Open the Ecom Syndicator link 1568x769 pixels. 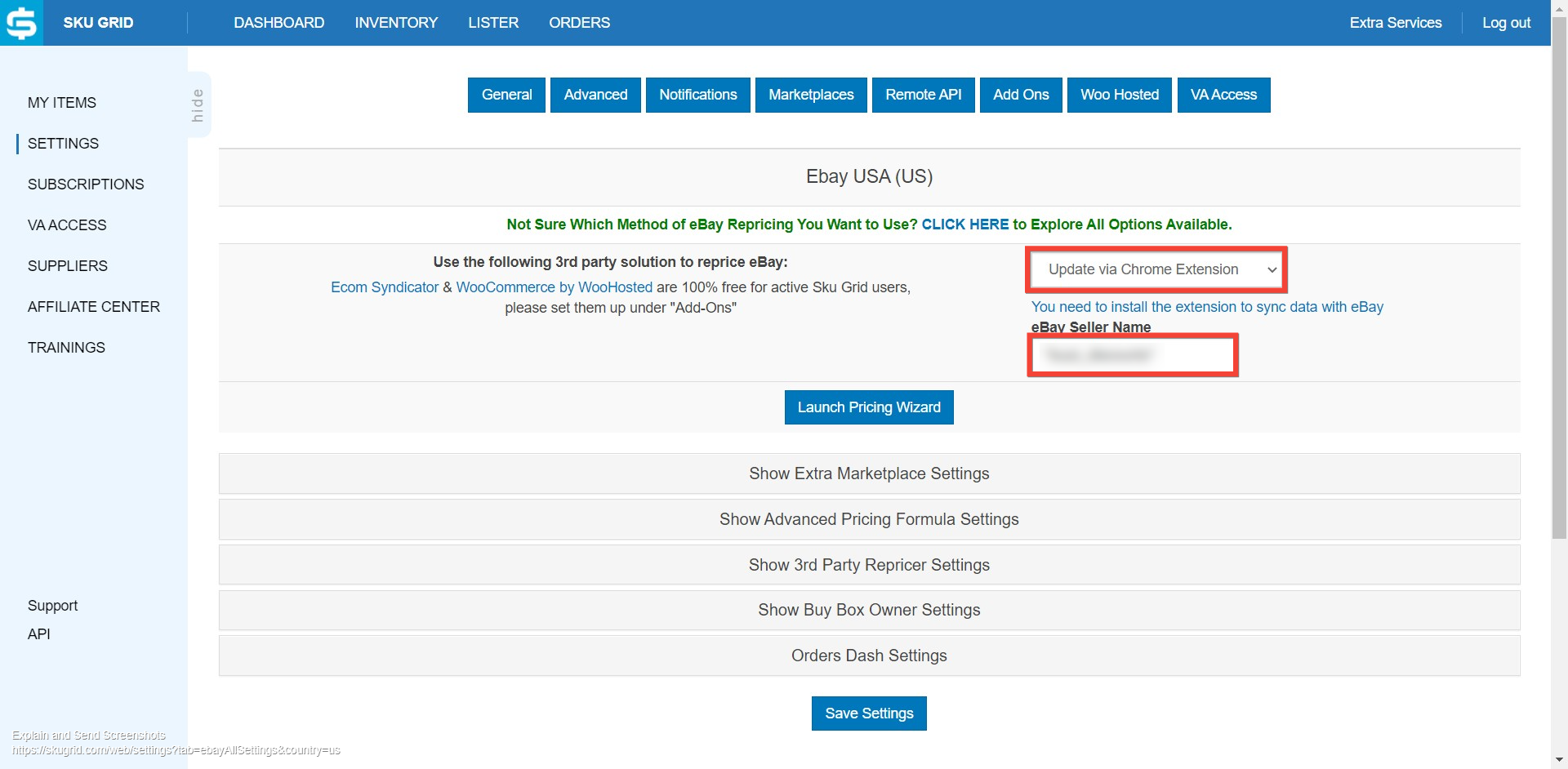(x=385, y=287)
